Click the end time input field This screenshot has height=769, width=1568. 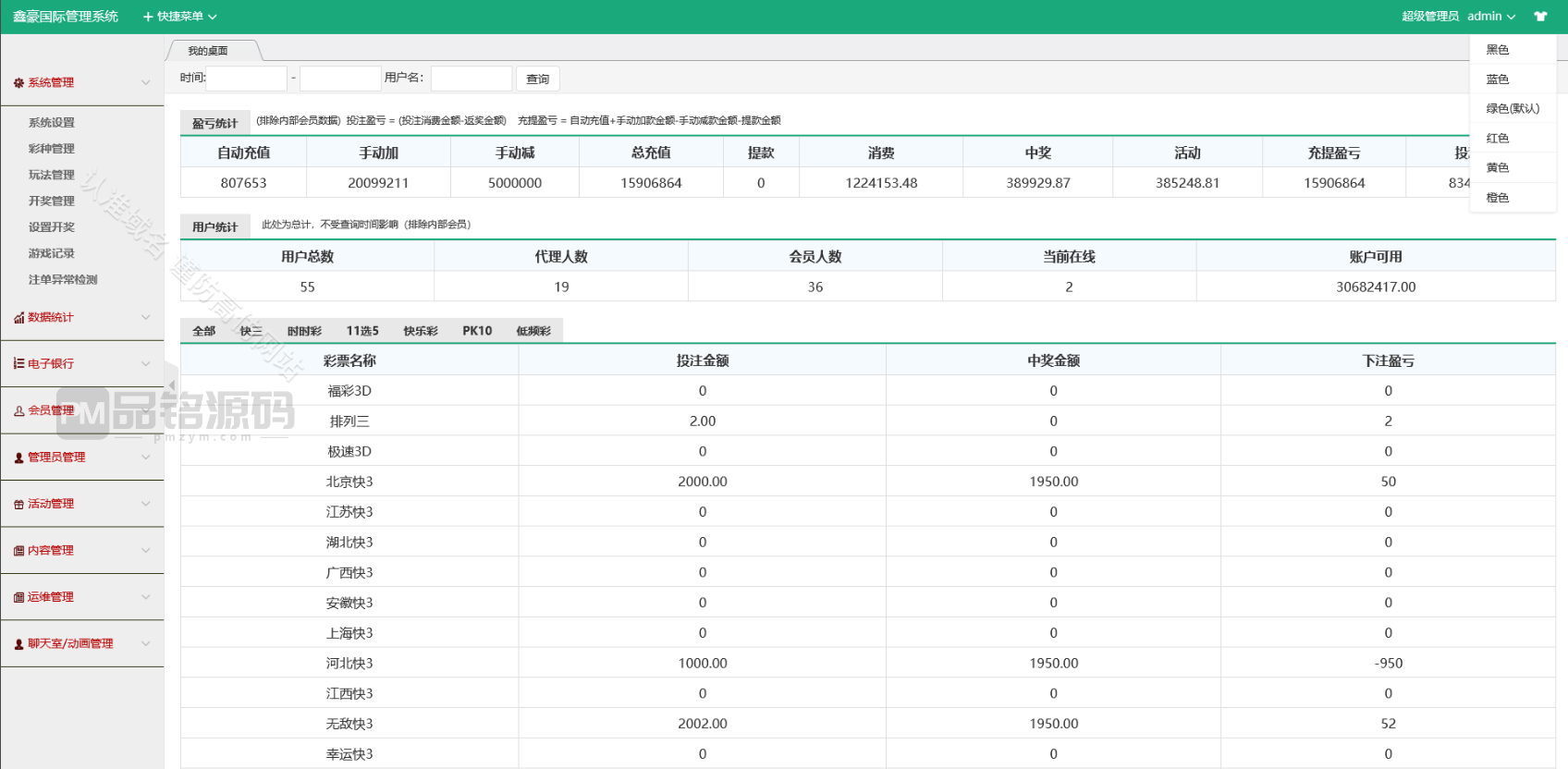click(340, 79)
